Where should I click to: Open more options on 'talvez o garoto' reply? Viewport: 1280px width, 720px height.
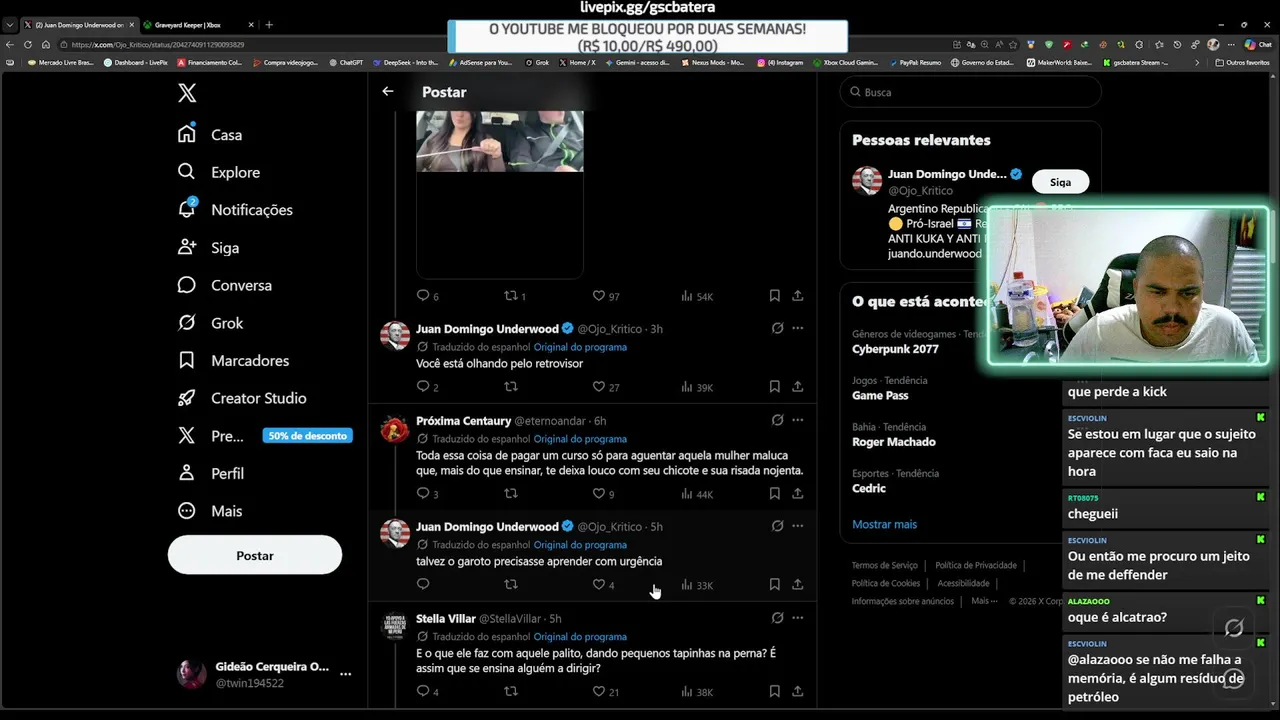click(x=797, y=526)
